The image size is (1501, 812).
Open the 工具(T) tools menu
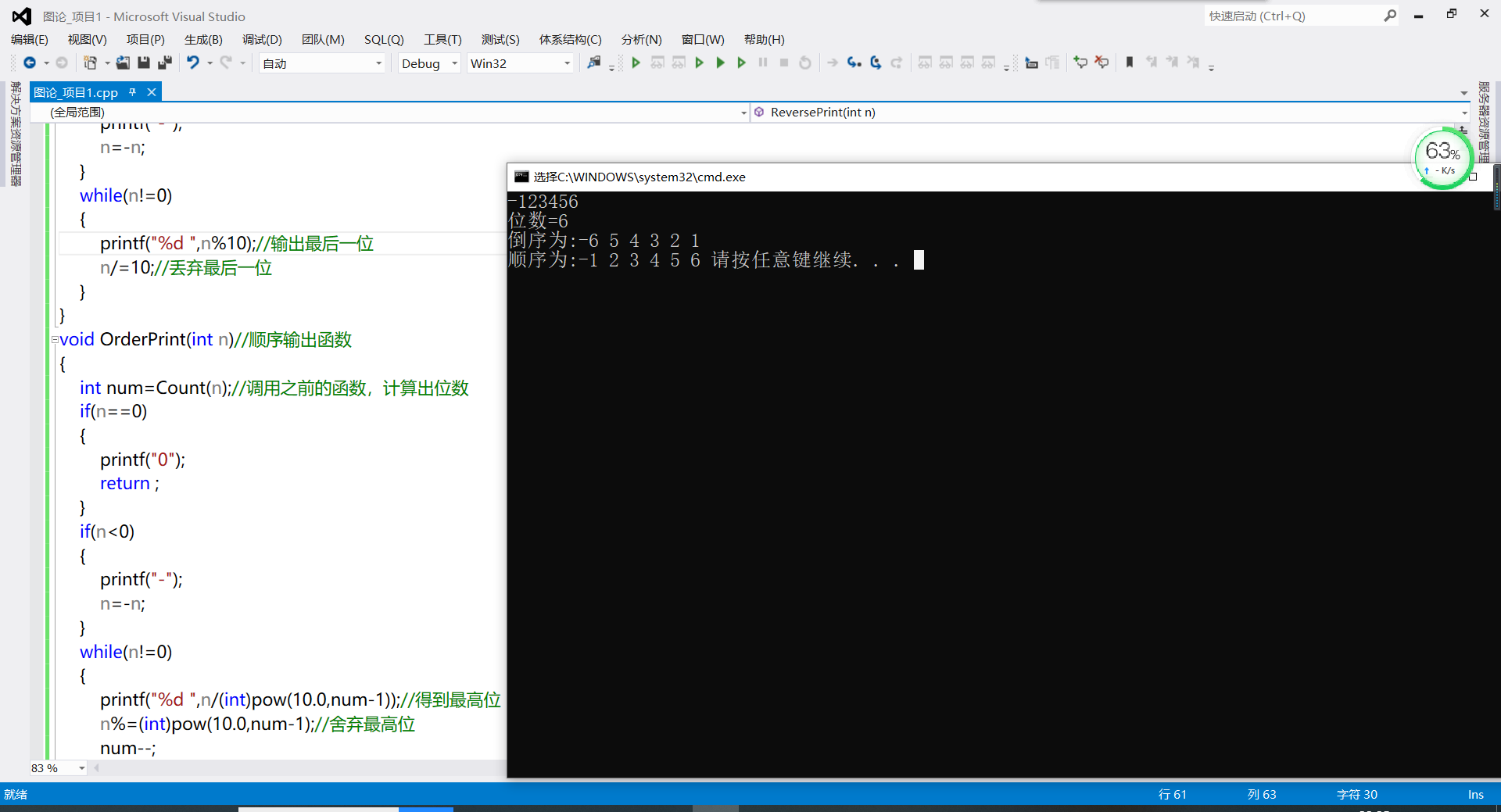[x=442, y=40]
